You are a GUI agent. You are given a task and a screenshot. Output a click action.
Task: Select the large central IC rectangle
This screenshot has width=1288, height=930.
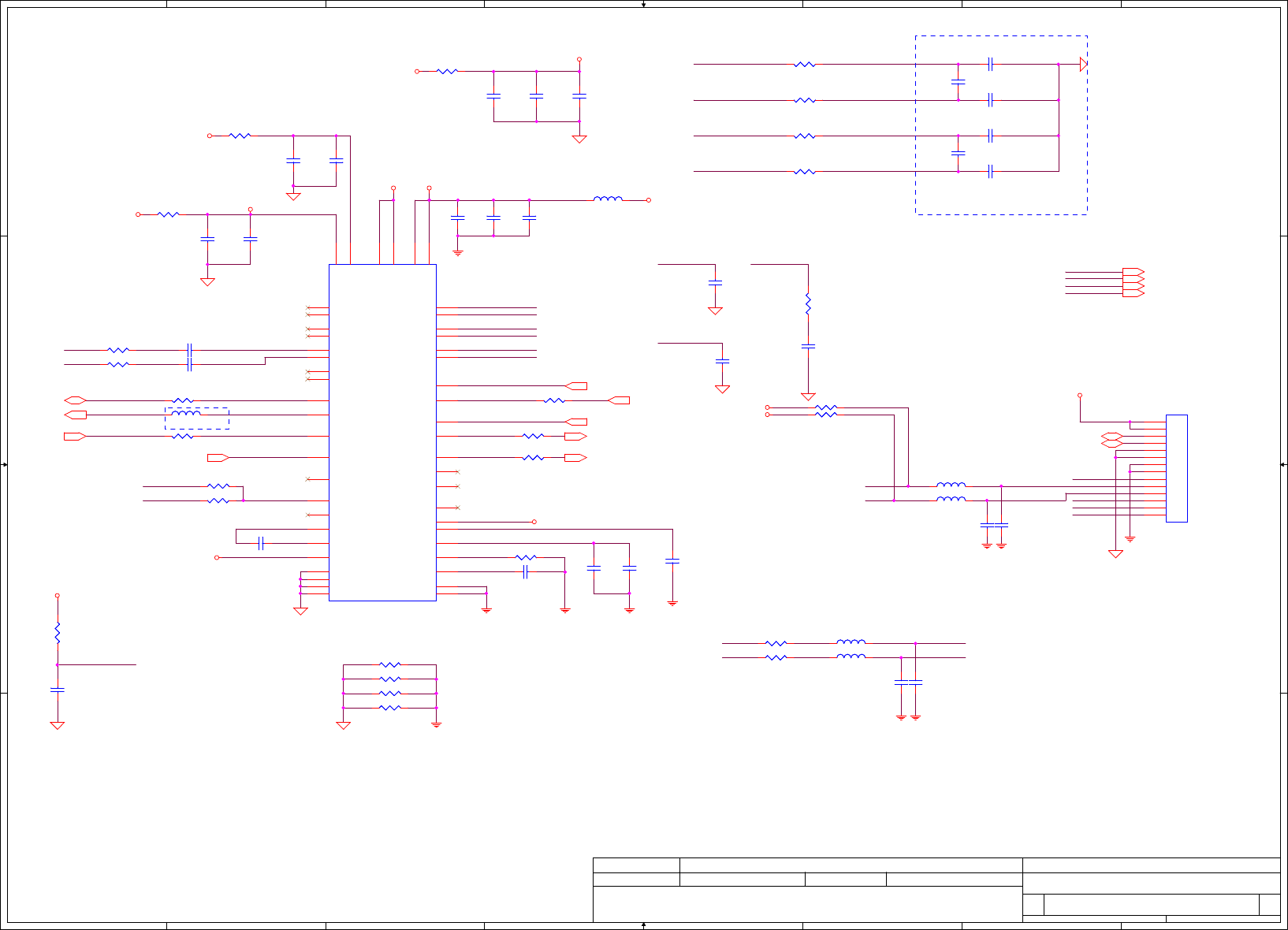[x=382, y=432]
